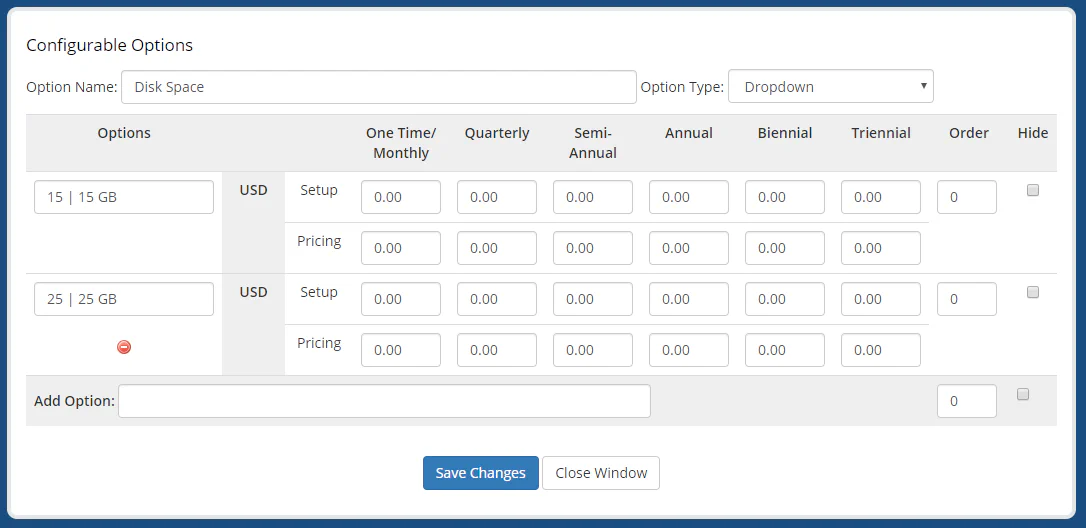Click the red remove icon under 25 GB option
The image size is (1086, 528).
point(124,347)
